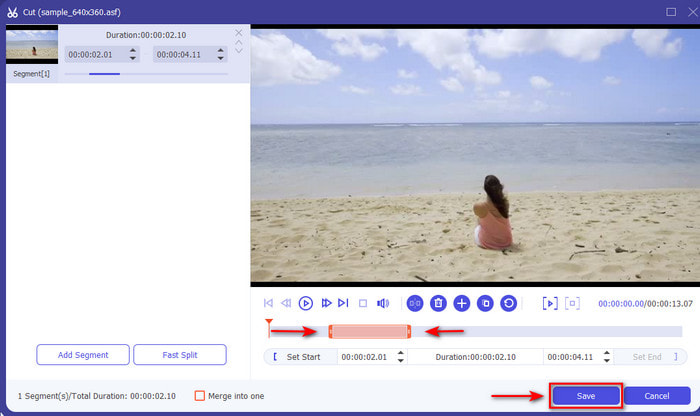Edit bottom end time field 00:00:04.11
Screen dimensions: 700x416
pos(573,357)
